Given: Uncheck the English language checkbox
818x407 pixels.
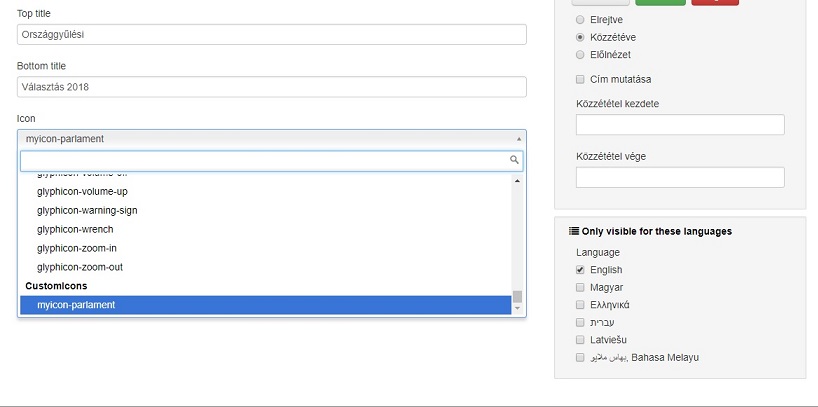Looking at the screenshot, I should [580, 270].
